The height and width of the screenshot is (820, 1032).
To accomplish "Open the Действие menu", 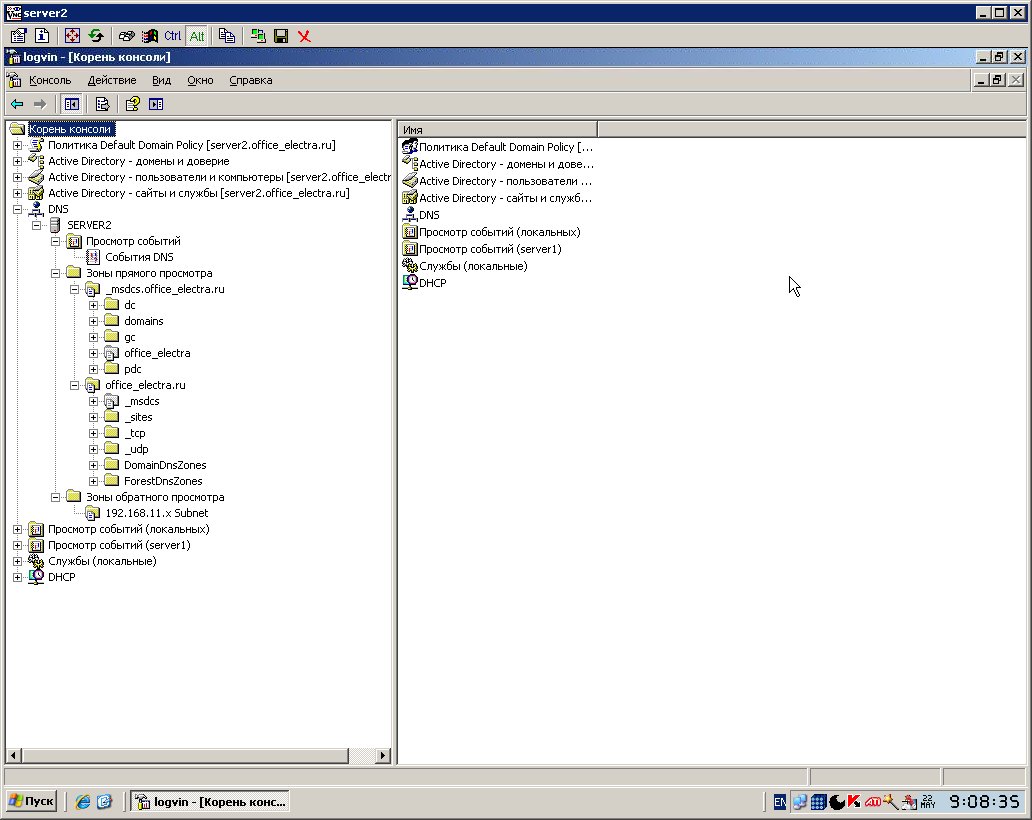I will (112, 80).
